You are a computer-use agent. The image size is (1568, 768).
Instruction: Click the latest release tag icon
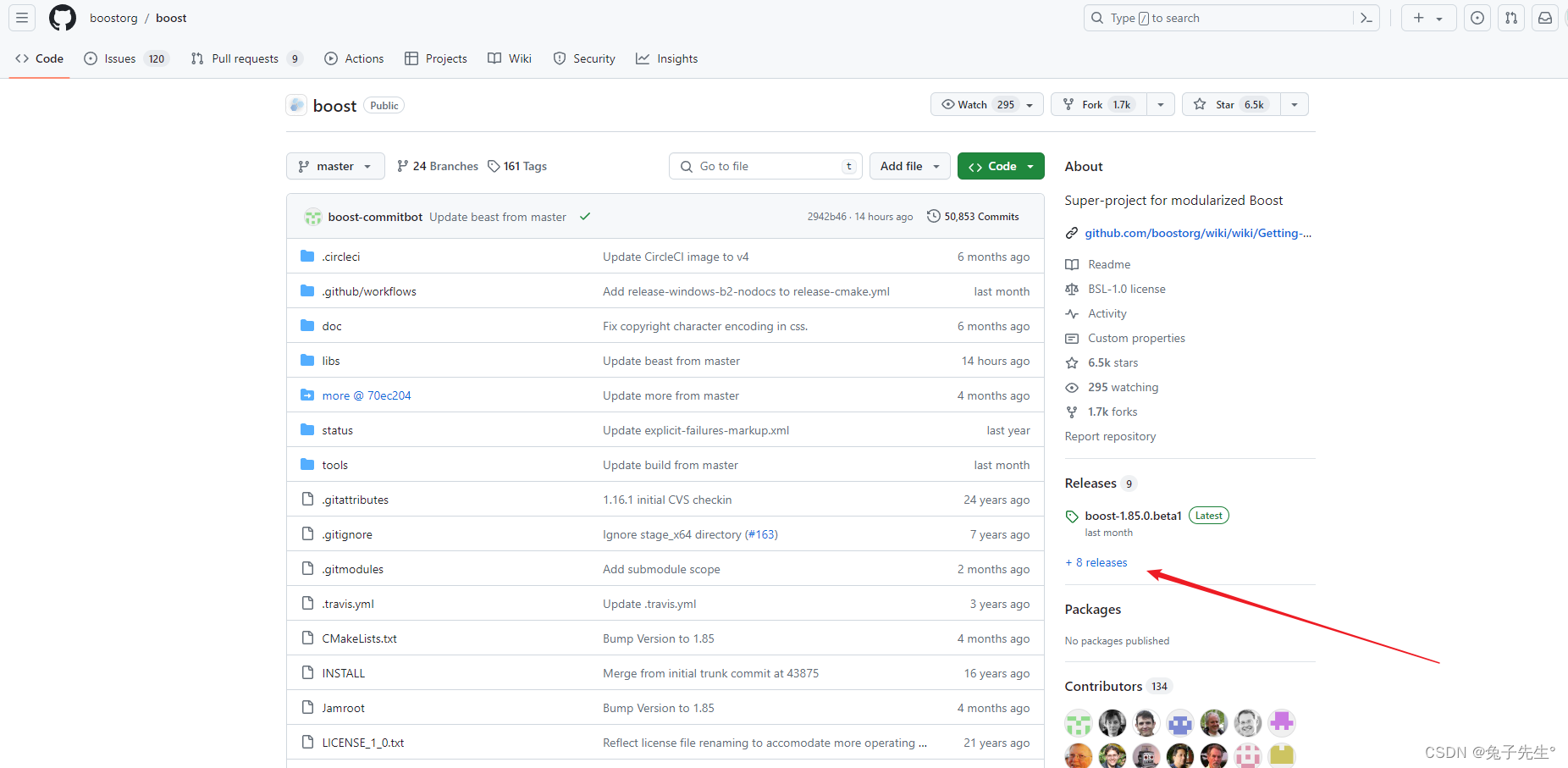[x=1072, y=517]
